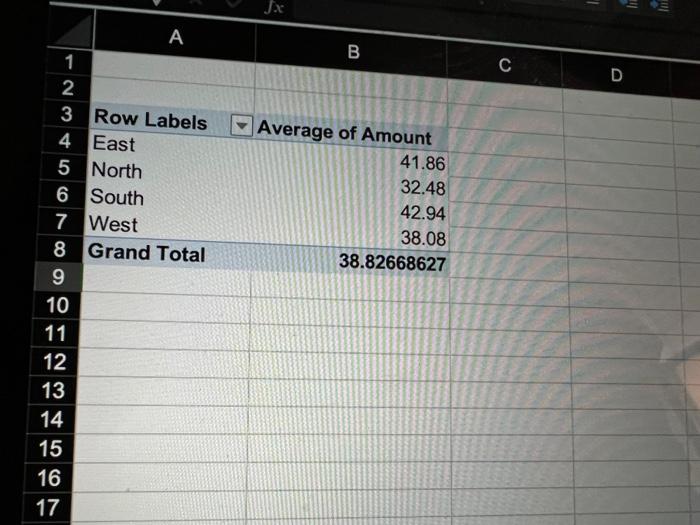The image size is (700, 525).
Task: Select row 6 header
Action: 62,195
